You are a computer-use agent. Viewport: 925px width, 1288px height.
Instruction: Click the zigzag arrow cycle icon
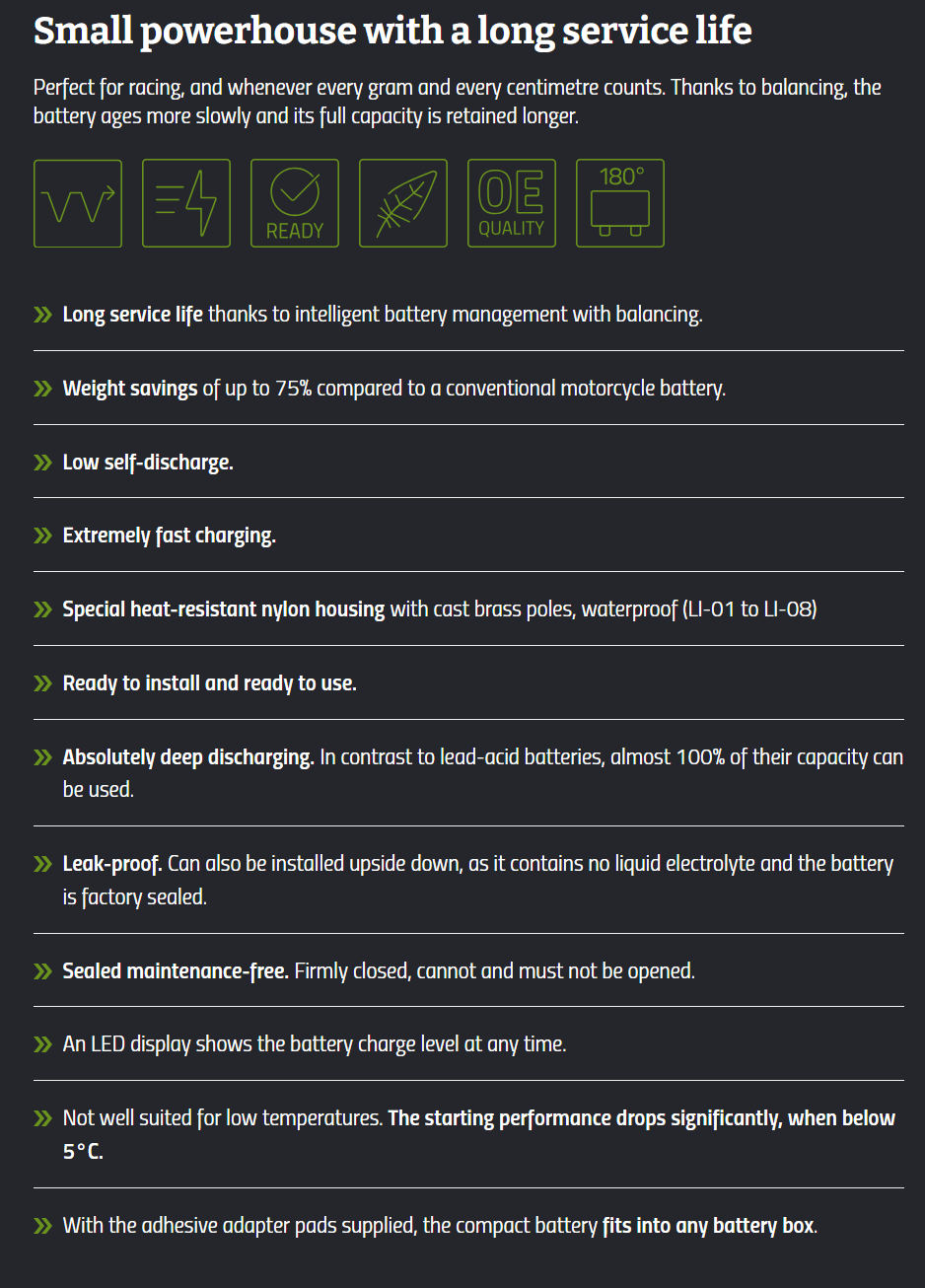[78, 203]
